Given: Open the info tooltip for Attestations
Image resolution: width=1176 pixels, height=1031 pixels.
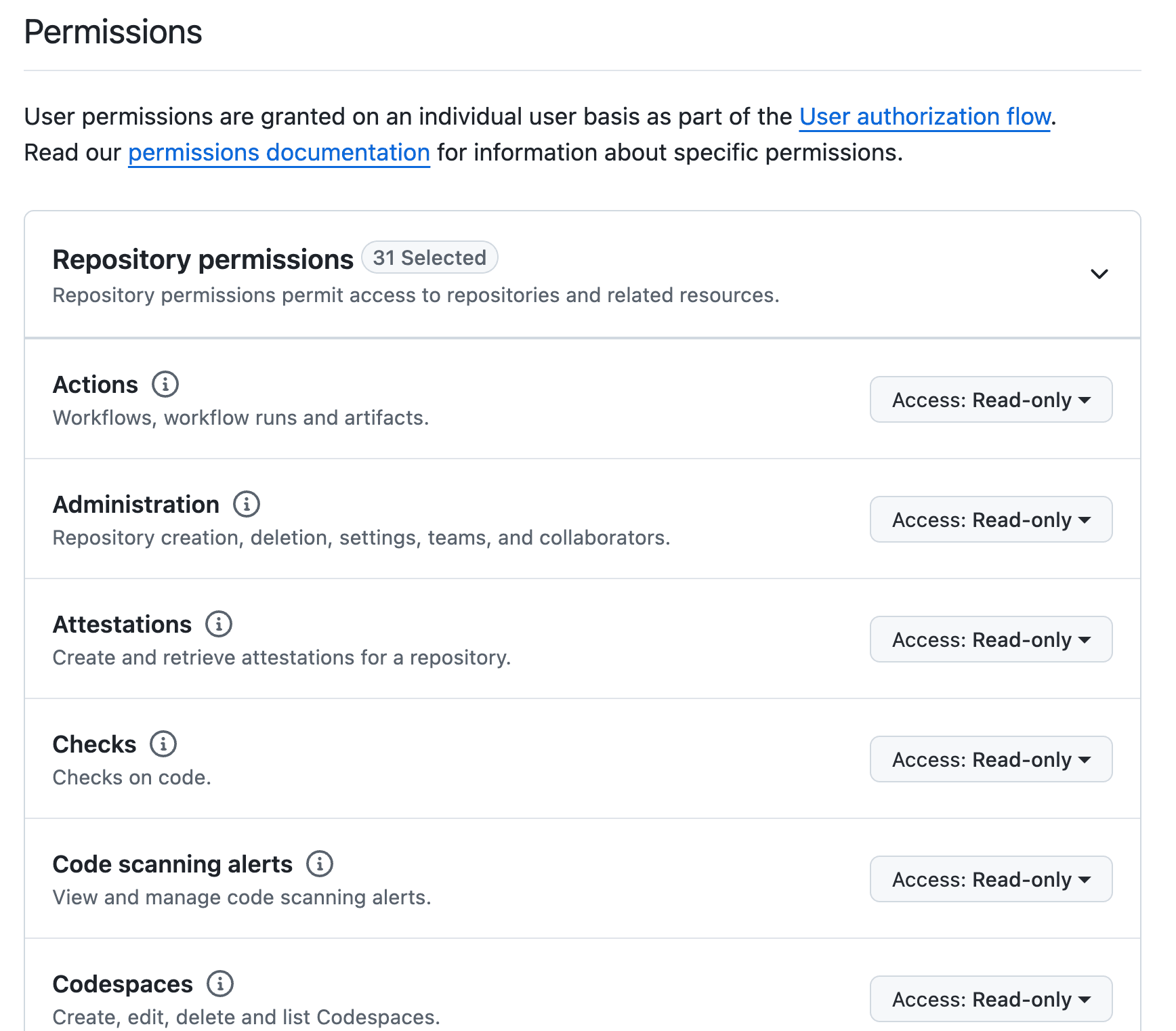Looking at the screenshot, I should point(219,624).
